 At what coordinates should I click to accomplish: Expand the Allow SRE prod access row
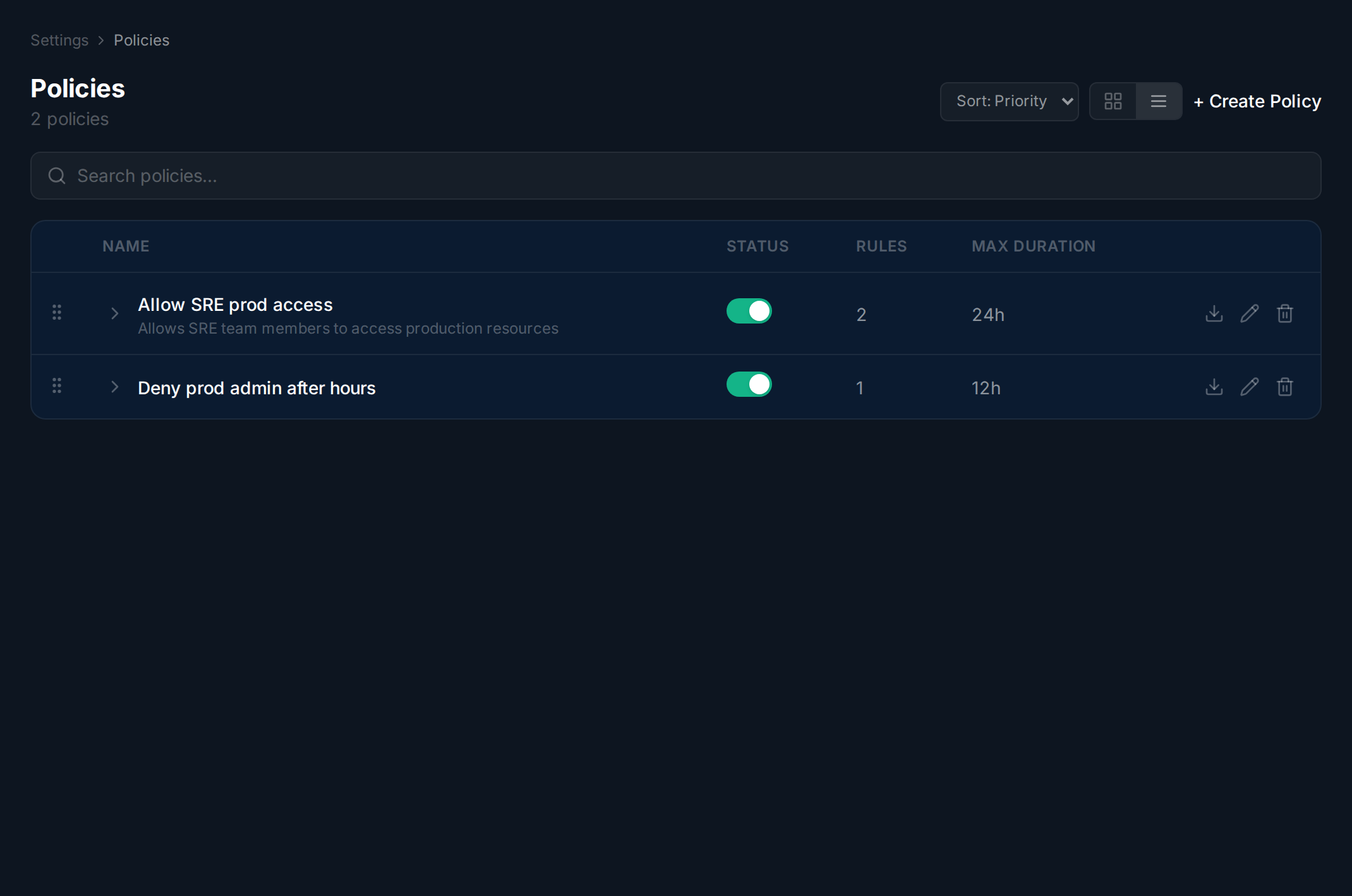tap(114, 313)
